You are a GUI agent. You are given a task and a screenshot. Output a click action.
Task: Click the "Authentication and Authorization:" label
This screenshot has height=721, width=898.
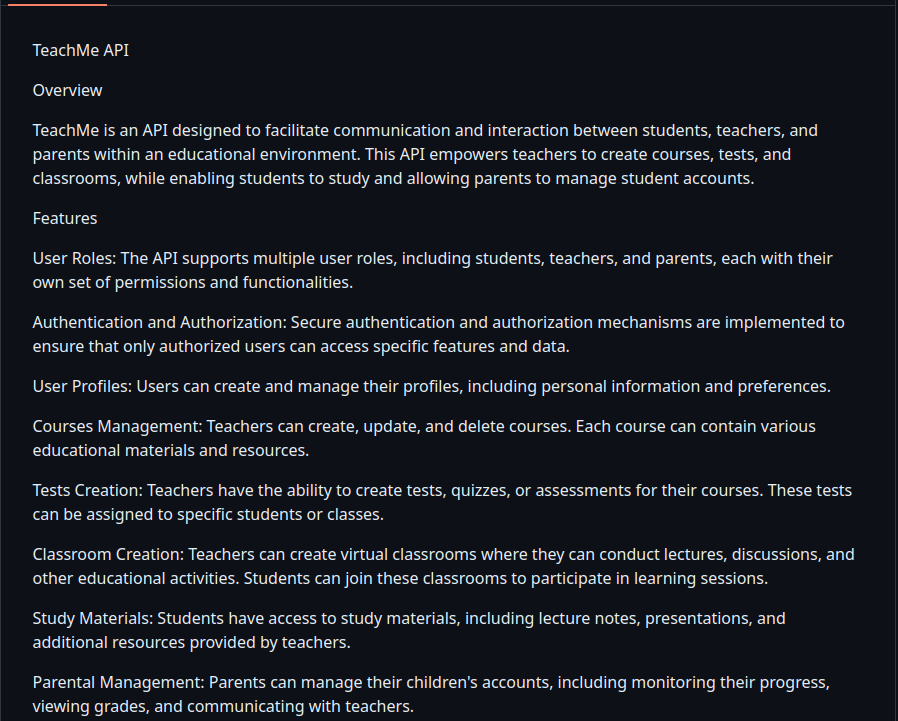click(158, 322)
